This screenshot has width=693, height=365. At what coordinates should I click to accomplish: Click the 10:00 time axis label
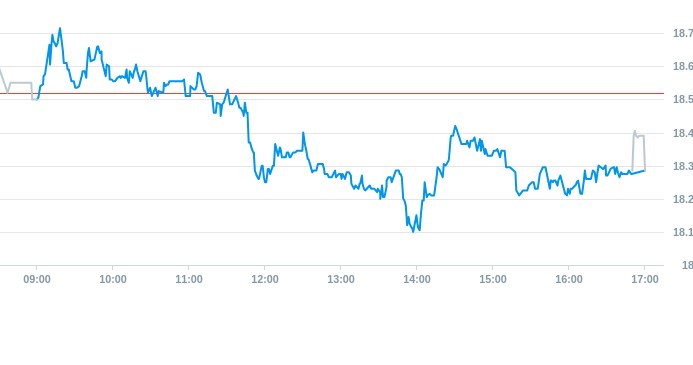[x=113, y=279]
